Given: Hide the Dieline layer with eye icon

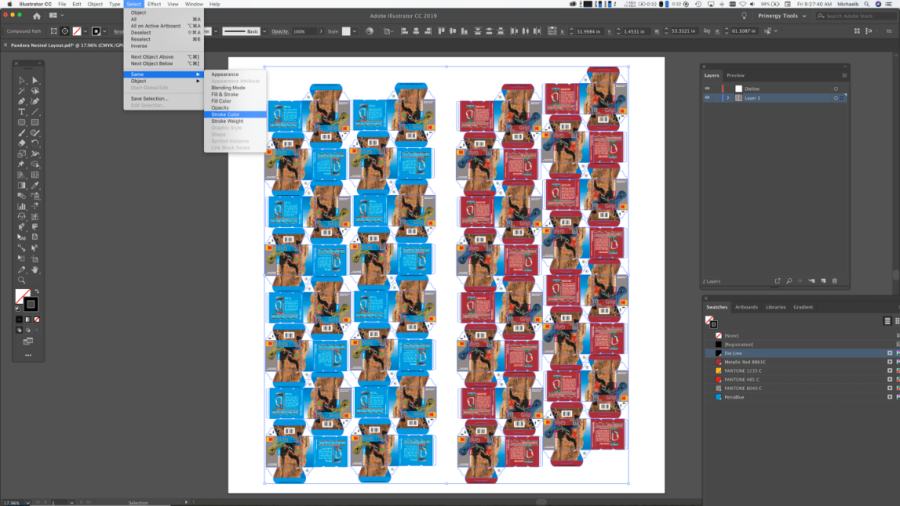Looking at the screenshot, I should coord(708,88).
